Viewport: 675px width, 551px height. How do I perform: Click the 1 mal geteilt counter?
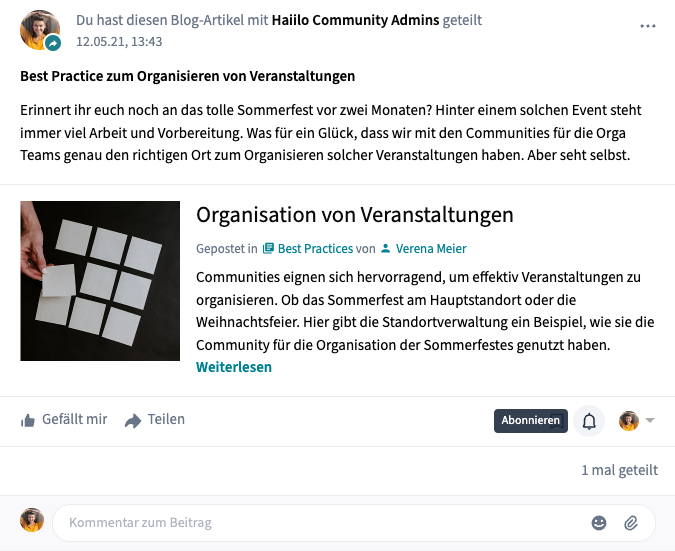(619, 470)
